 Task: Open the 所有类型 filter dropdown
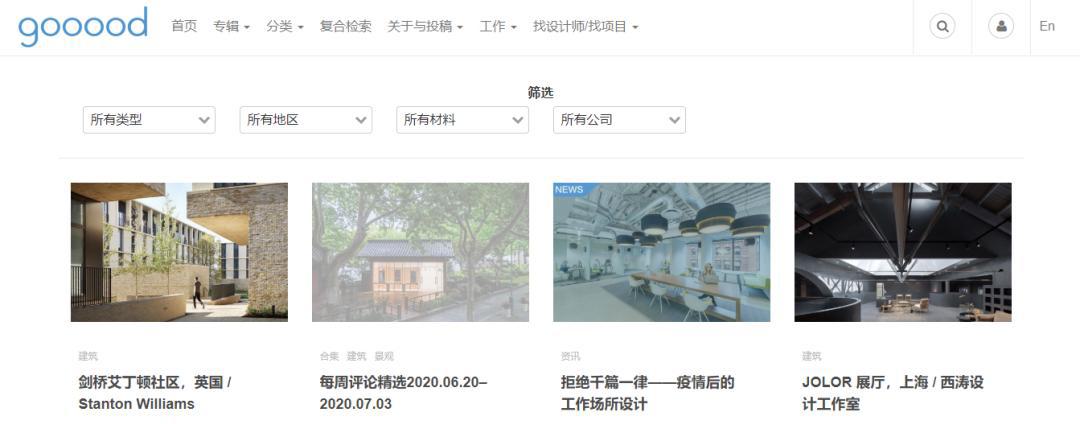coord(149,120)
